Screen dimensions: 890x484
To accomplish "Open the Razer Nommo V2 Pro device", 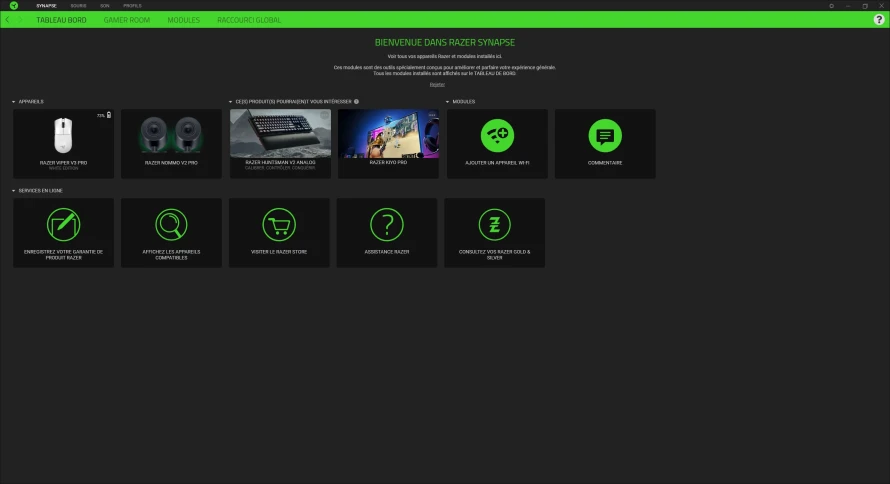I will tap(171, 144).
